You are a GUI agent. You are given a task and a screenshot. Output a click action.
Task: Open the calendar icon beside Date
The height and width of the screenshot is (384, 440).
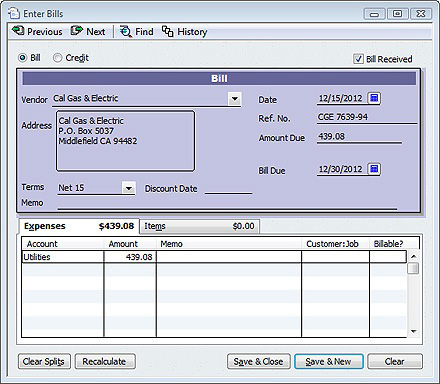click(x=374, y=98)
